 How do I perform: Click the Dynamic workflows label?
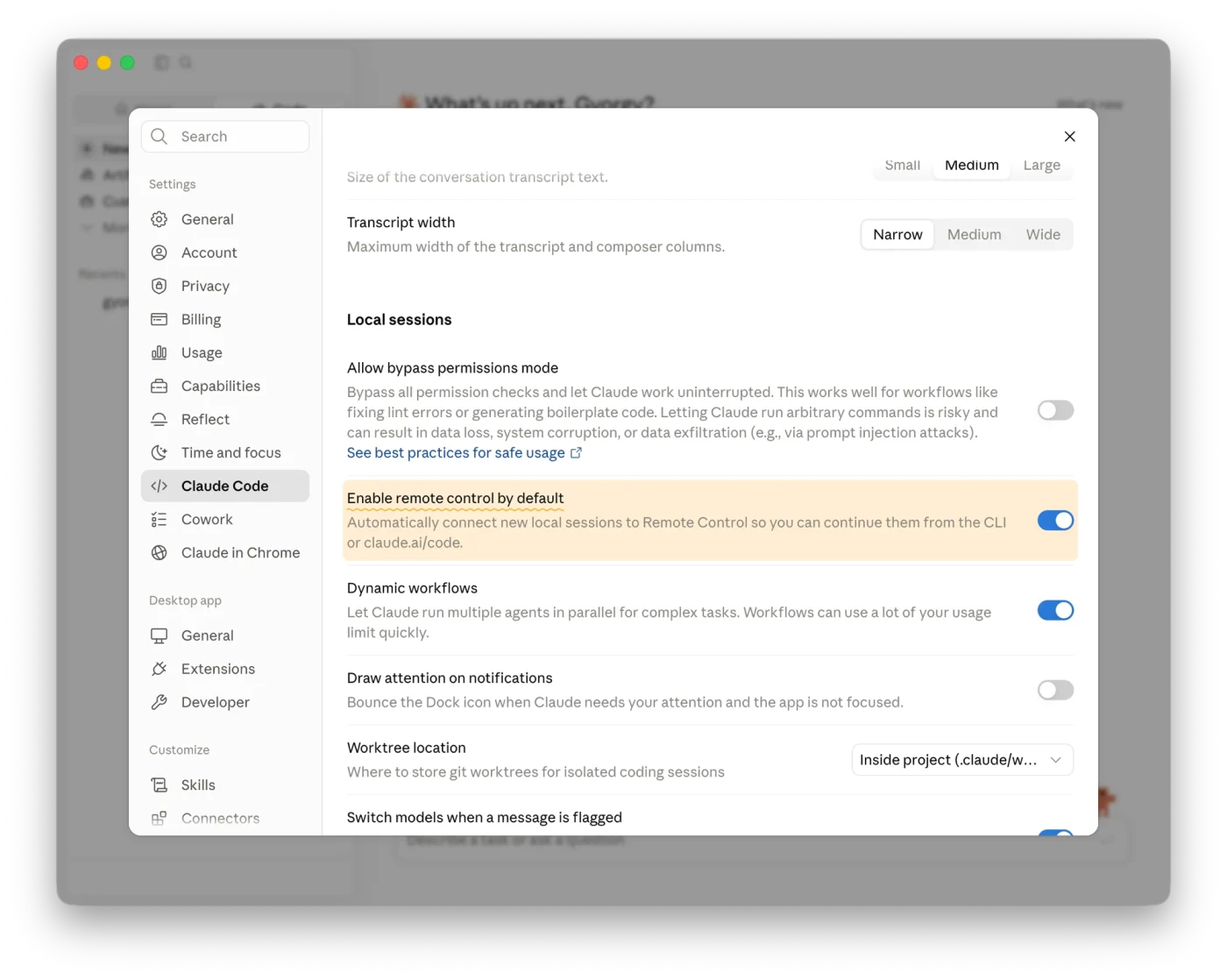[x=412, y=588]
